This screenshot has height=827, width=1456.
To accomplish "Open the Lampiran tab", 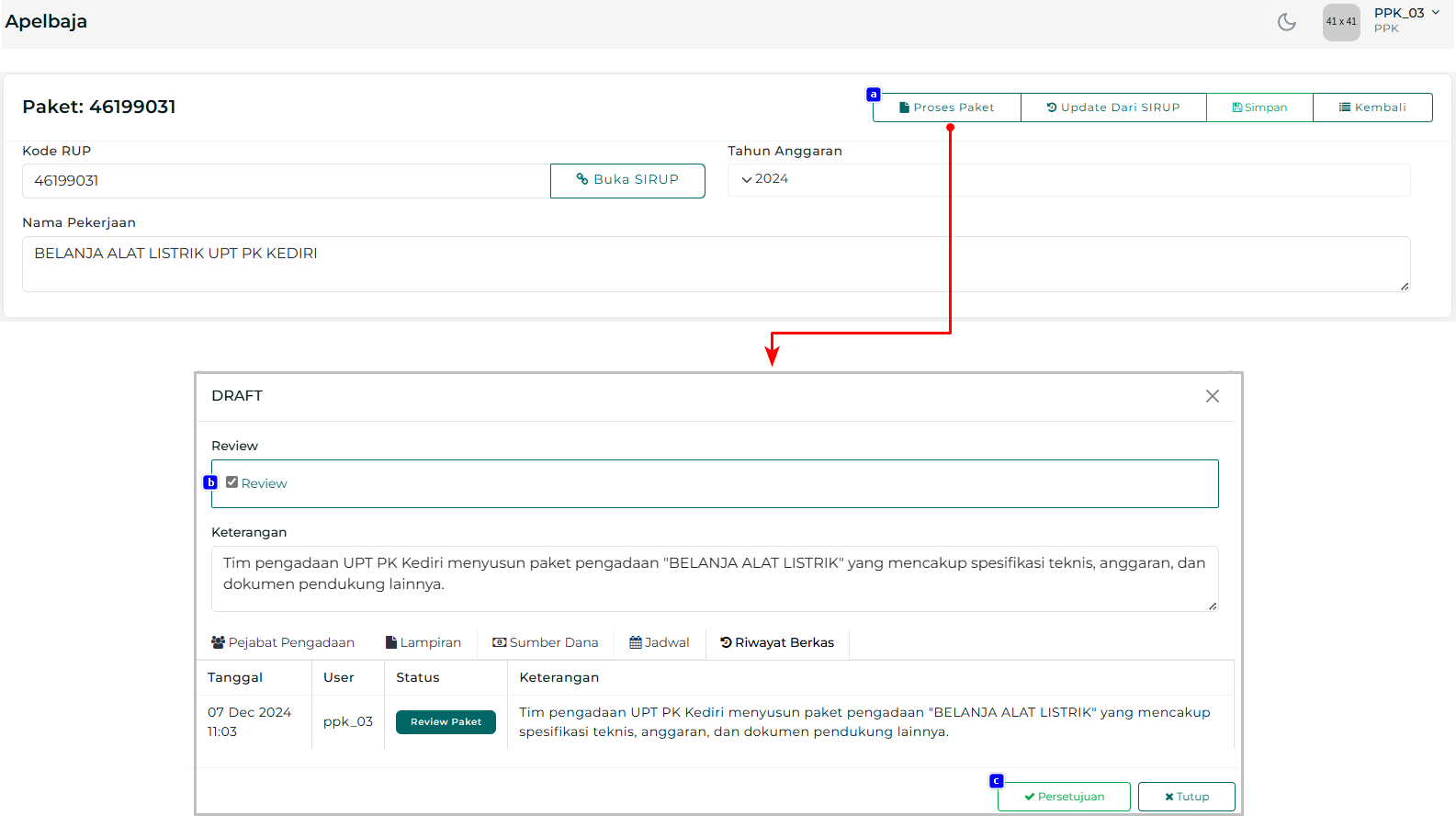I will pos(423,643).
